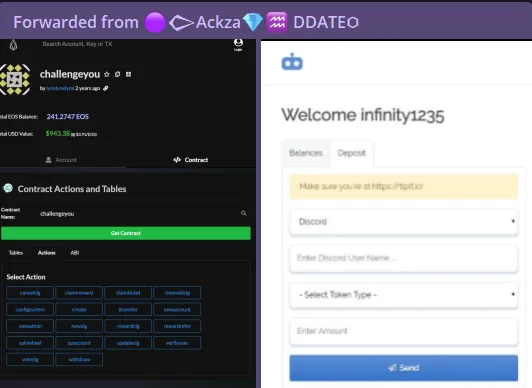
Task: Select the newaccount action
Action: pyautogui.click(x=177, y=309)
